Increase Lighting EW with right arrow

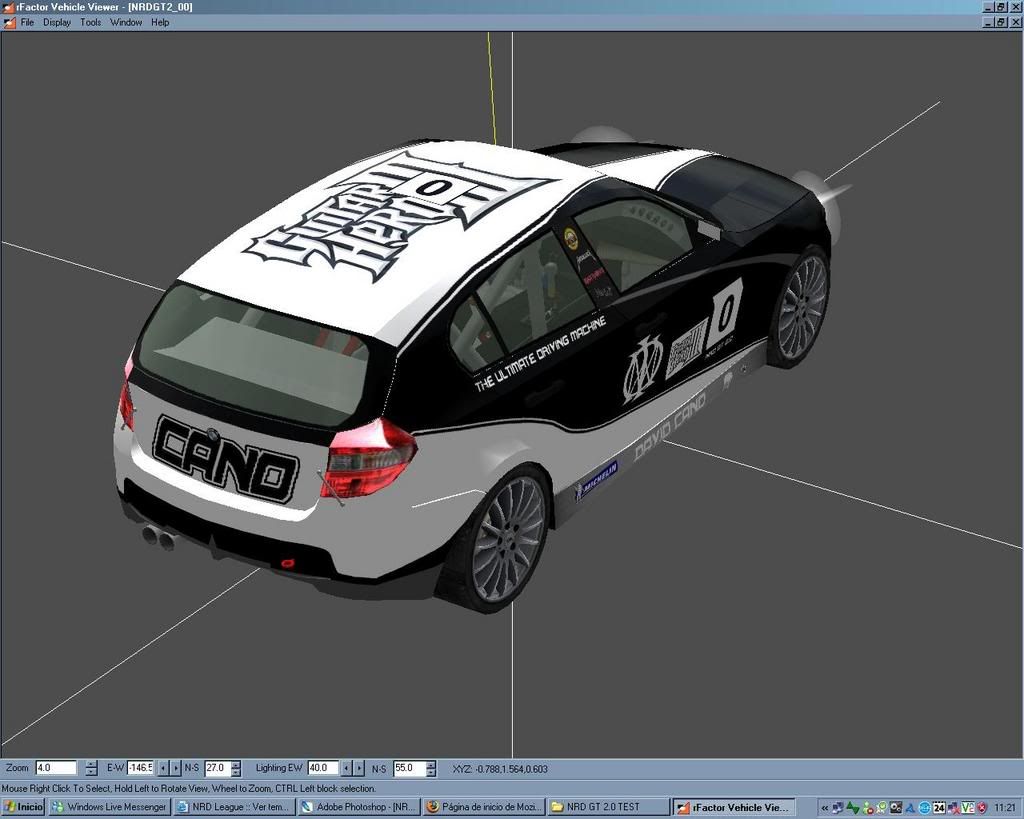coord(360,768)
